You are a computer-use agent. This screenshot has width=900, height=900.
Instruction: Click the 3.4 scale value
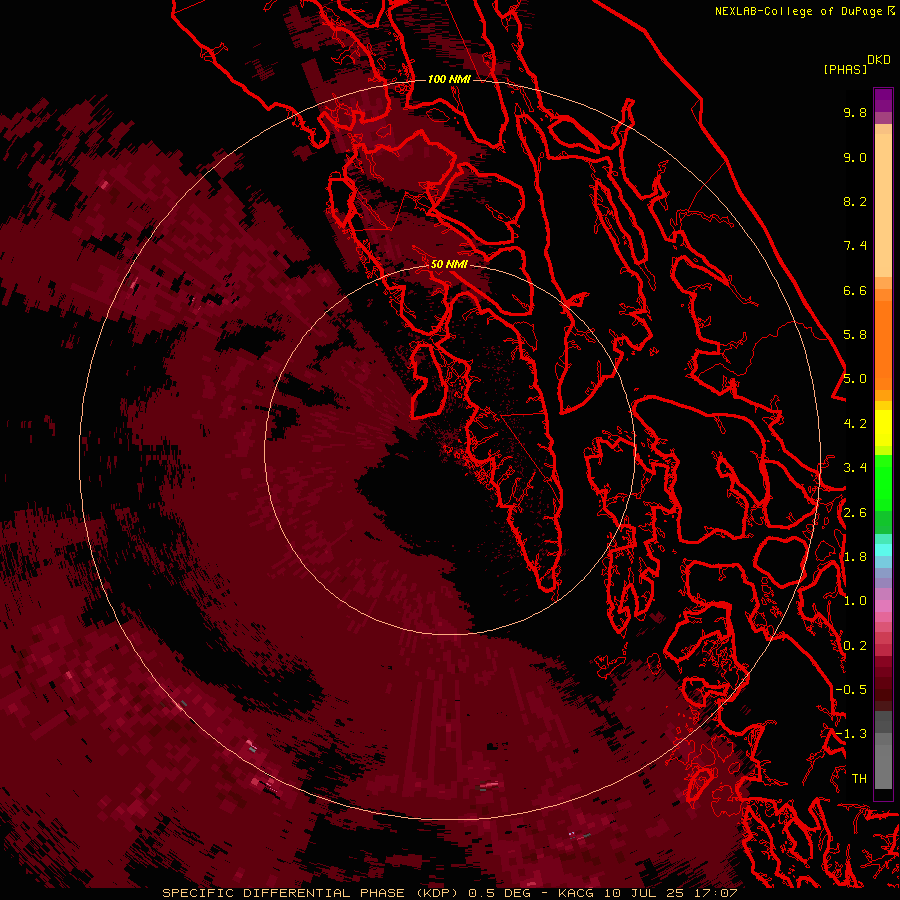pos(855,468)
